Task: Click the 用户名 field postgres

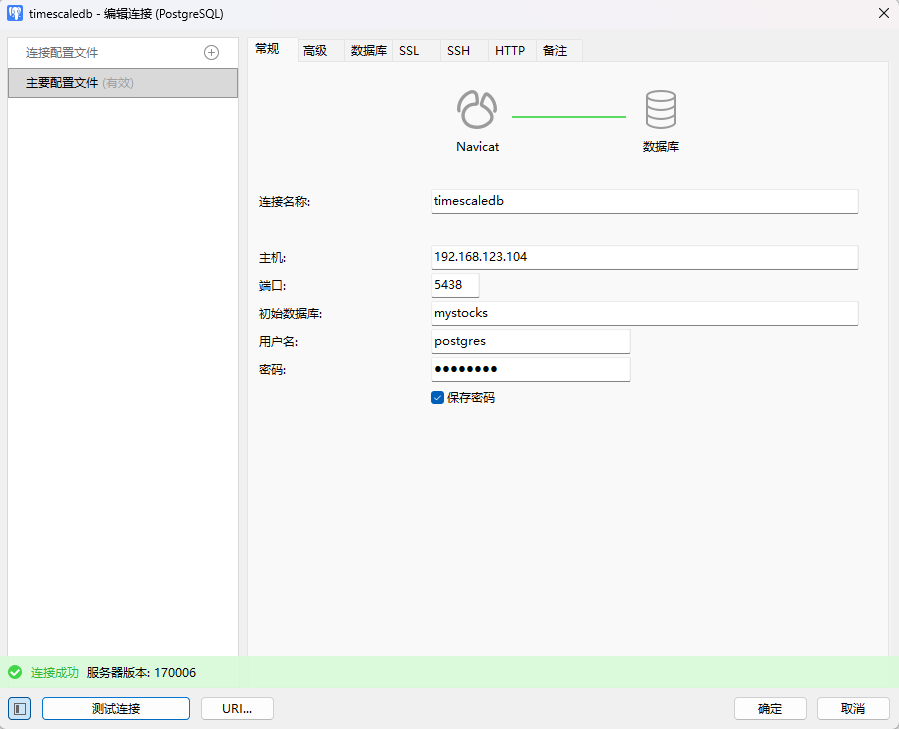Action: pos(530,341)
